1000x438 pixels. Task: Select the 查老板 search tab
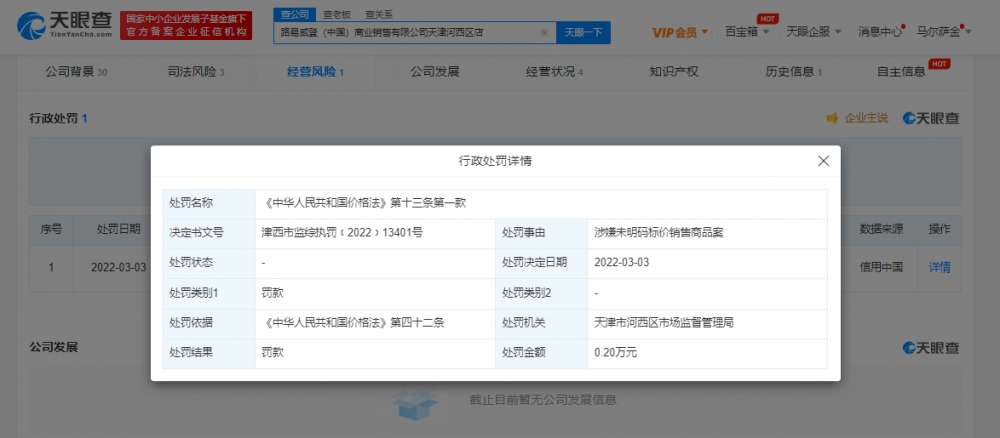(x=337, y=14)
